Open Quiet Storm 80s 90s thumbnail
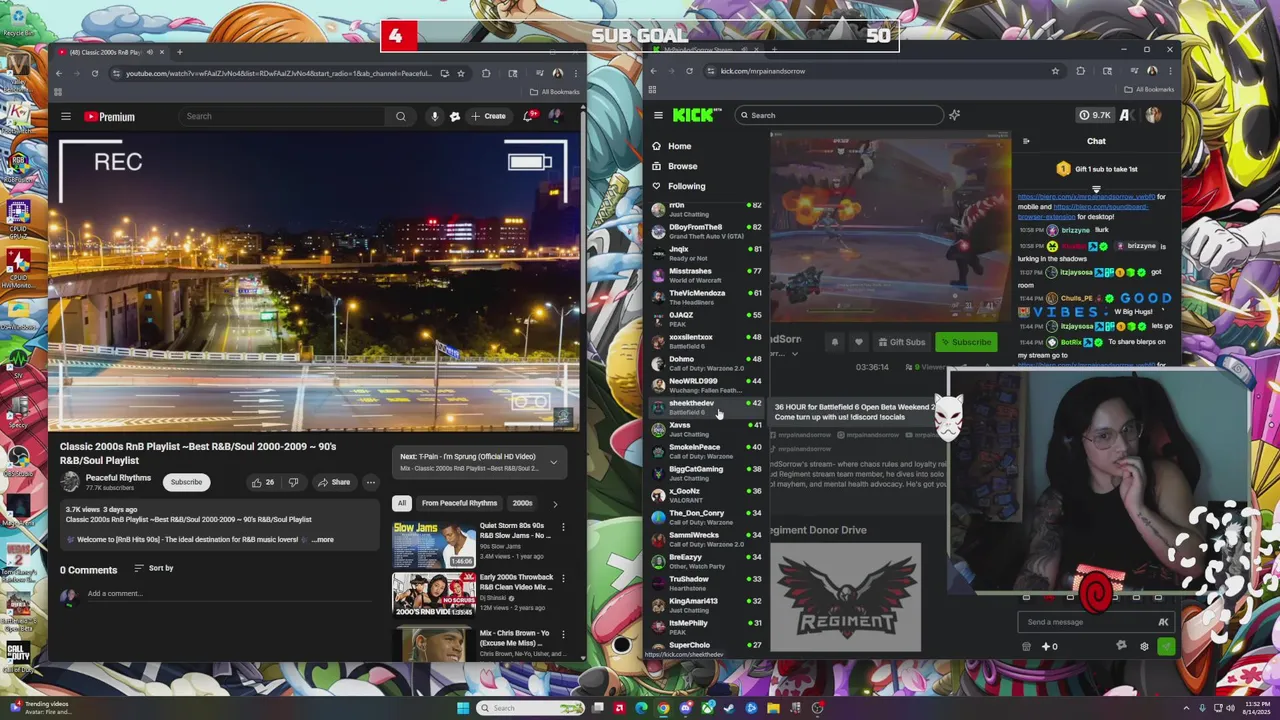The width and height of the screenshot is (1280, 720). (x=434, y=543)
